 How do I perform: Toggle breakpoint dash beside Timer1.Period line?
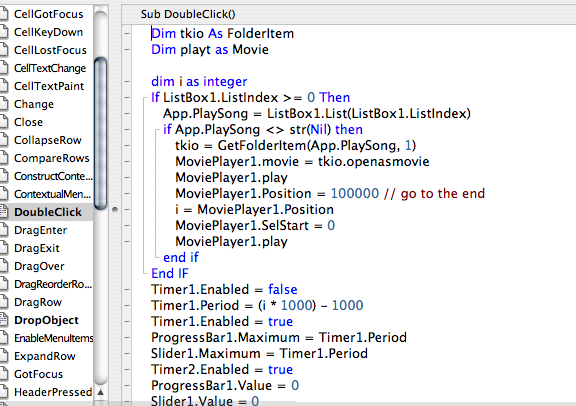click(127, 305)
